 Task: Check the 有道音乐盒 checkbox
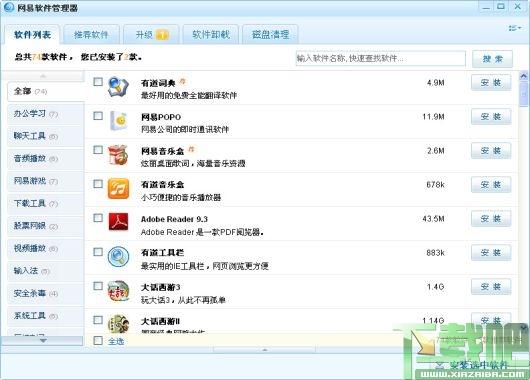point(98,184)
